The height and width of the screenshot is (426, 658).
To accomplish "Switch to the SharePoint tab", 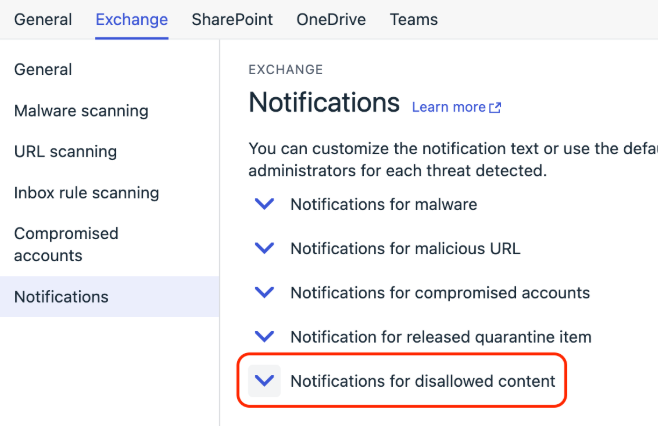I will click(x=232, y=20).
